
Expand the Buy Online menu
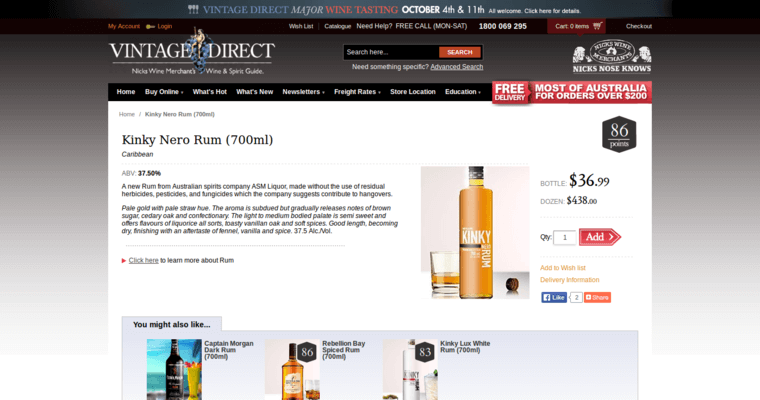point(164,92)
